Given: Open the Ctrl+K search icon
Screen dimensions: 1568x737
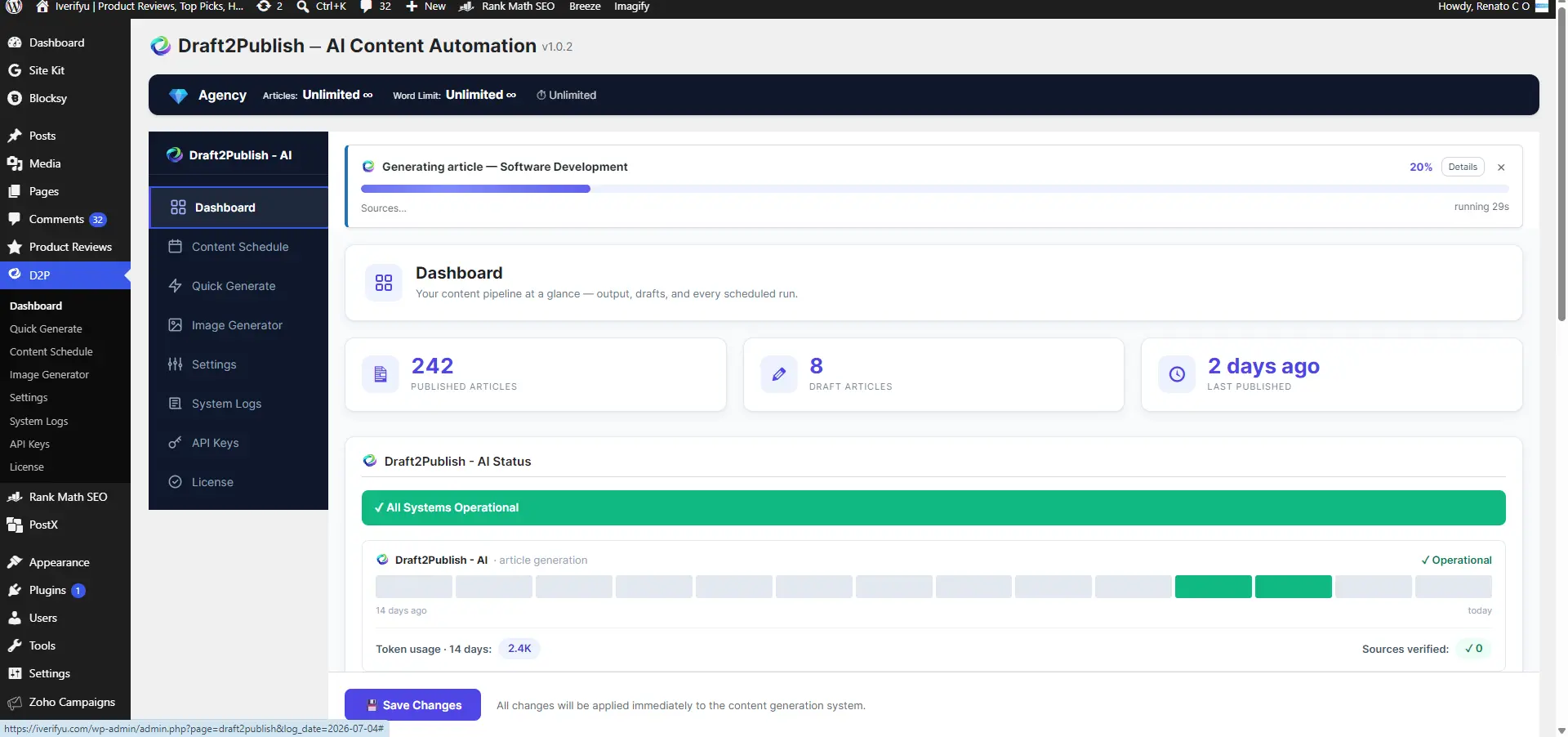Looking at the screenshot, I should click(x=321, y=7).
